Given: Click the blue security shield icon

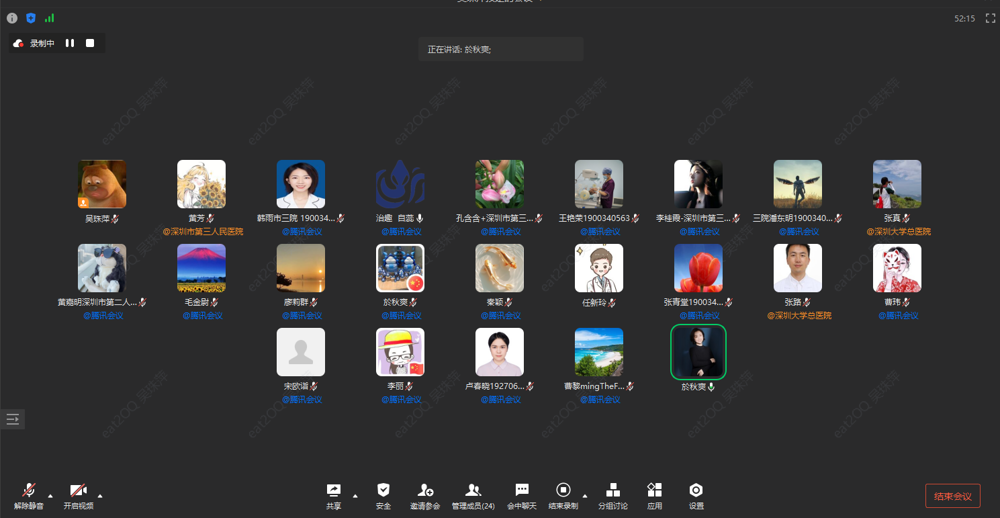Looking at the screenshot, I should click(30, 18).
